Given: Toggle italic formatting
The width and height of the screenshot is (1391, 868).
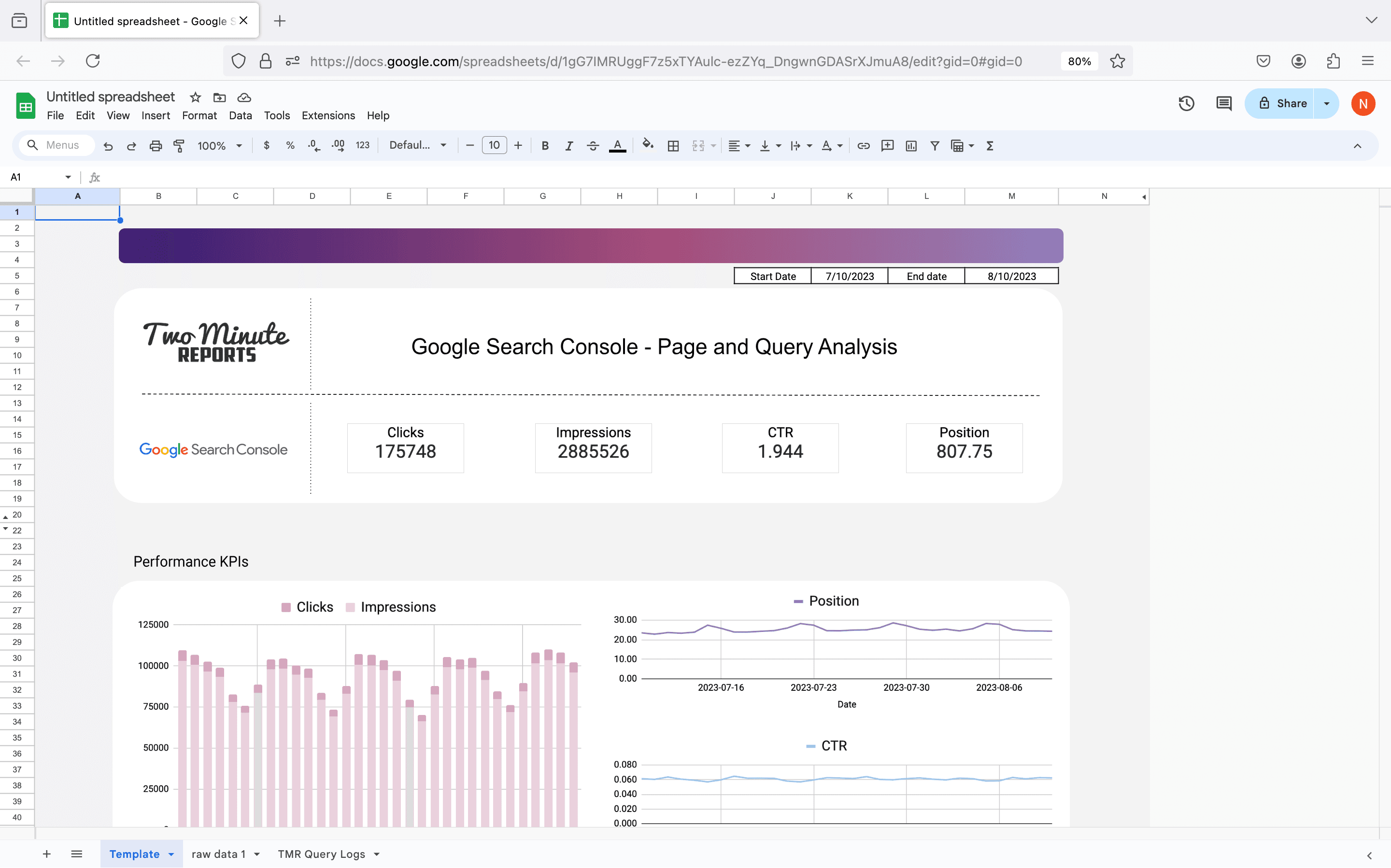Looking at the screenshot, I should pos(568,146).
